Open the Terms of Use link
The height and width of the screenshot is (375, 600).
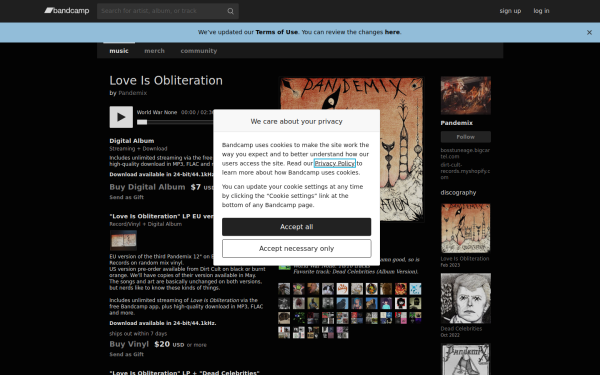pos(276,32)
